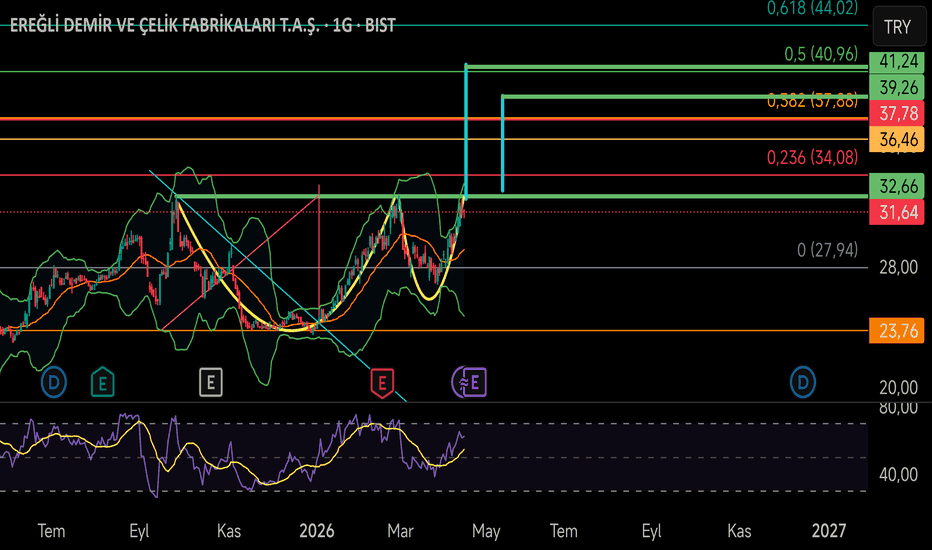Click the 2027 label on time axis
932x550 pixels.
point(829,531)
